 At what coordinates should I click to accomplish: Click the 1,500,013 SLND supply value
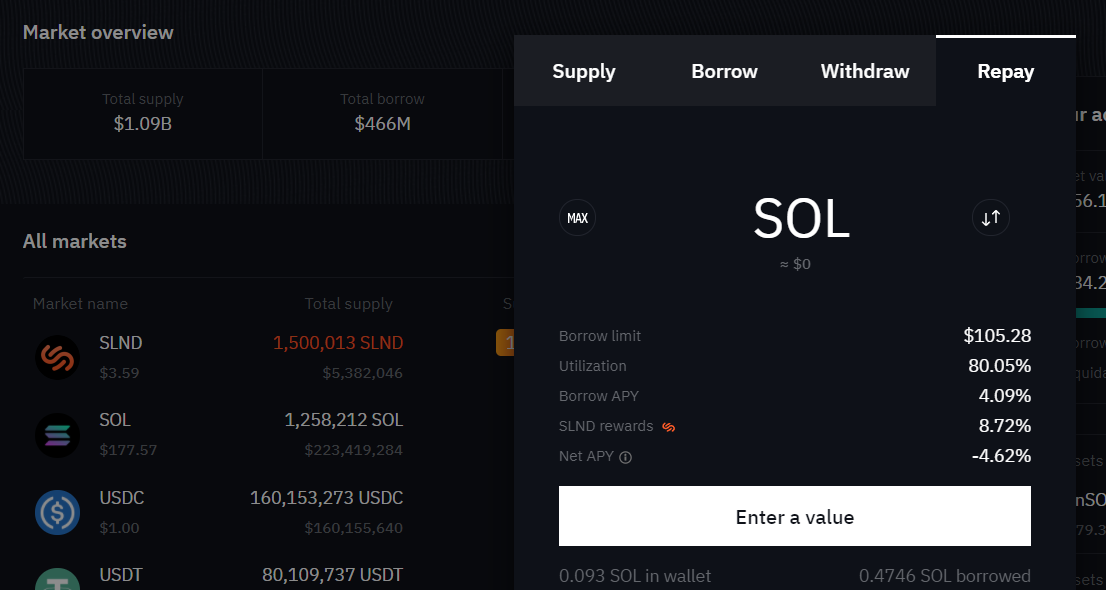click(338, 343)
